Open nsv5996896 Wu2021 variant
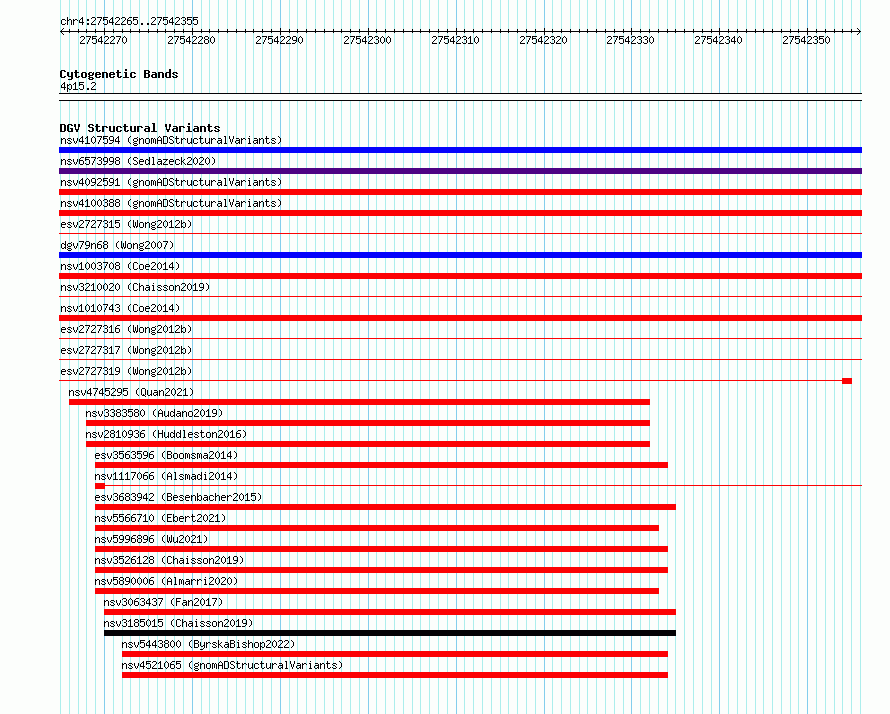Image resolution: width=890 pixels, height=714 pixels. (151, 539)
